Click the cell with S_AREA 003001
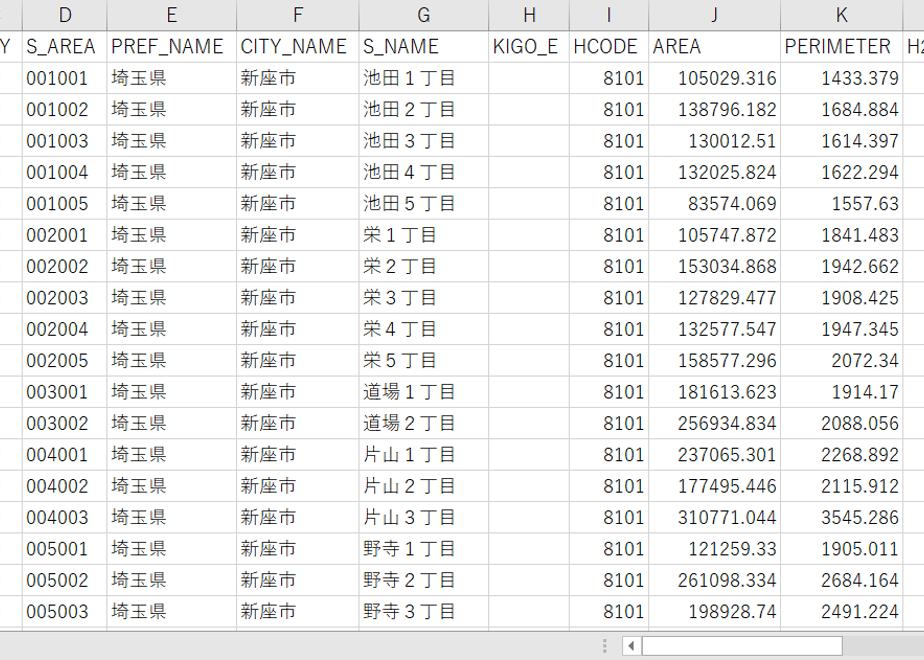This screenshot has width=924, height=660. pyautogui.click(x=65, y=392)
